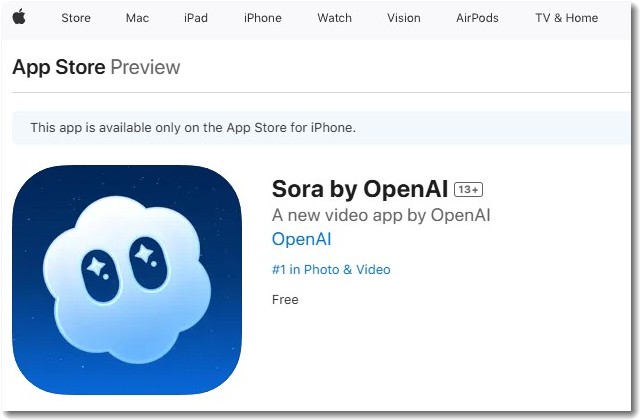Click the App Store heading link

(x=59, y=67)
